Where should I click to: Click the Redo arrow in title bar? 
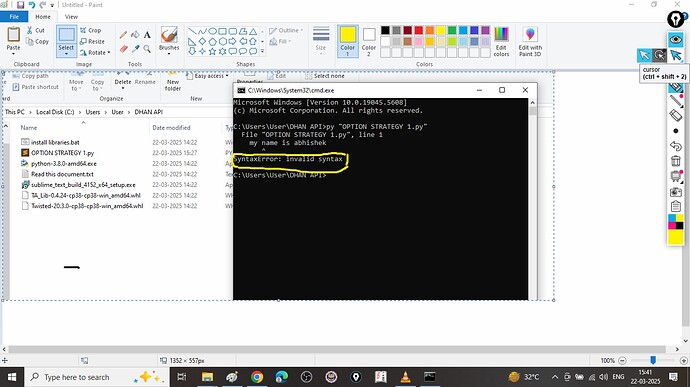pos(43,5)
